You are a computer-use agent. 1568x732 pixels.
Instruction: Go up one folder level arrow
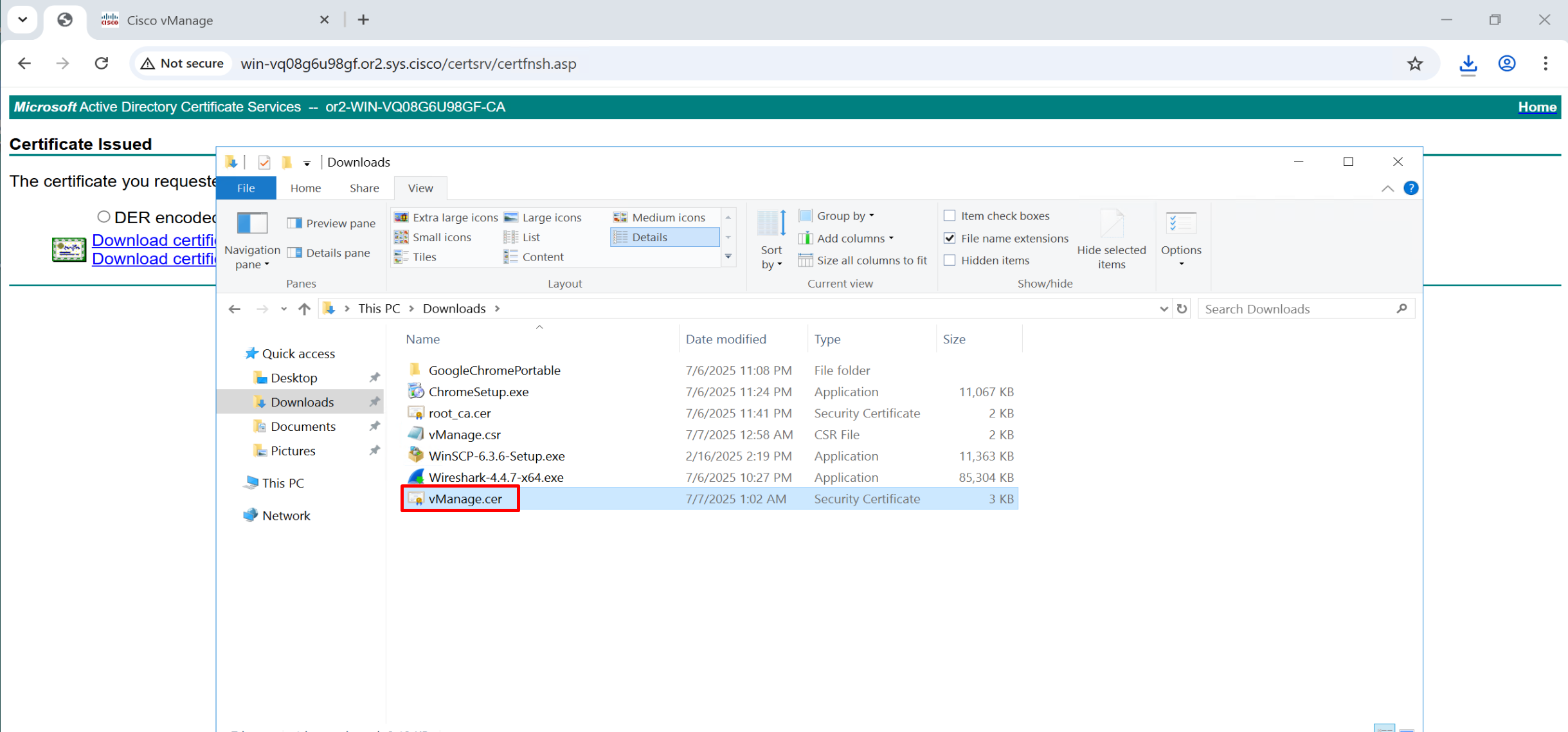304,309
